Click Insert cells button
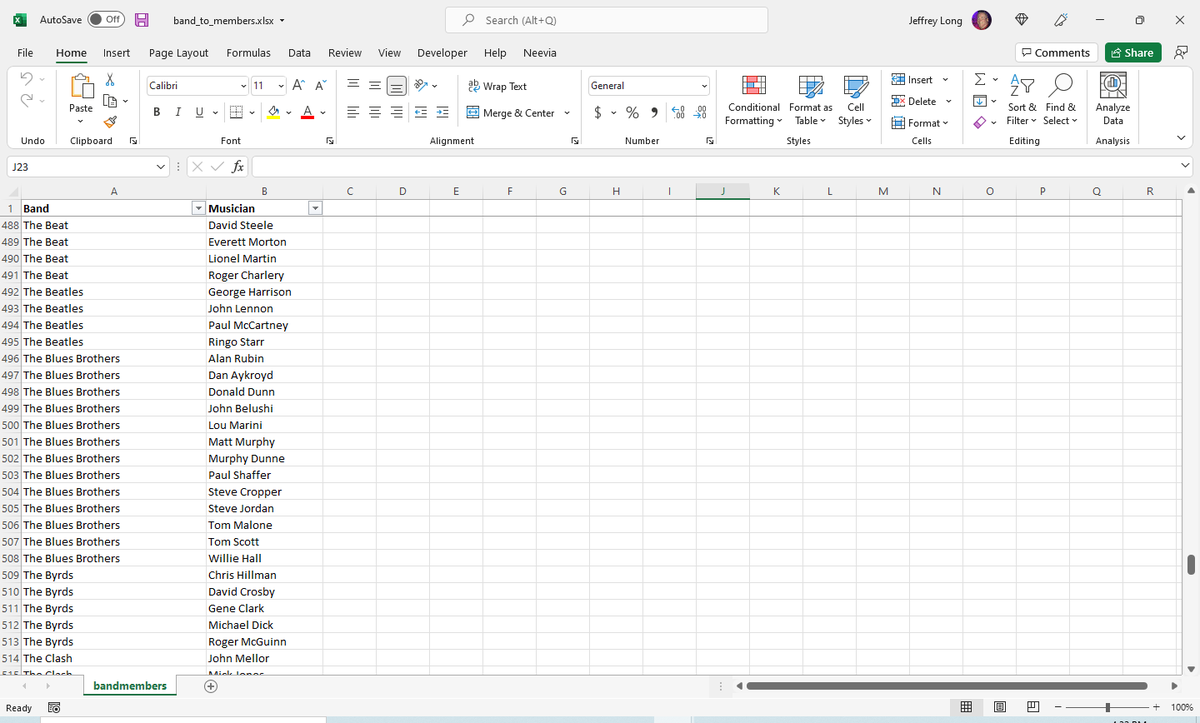This screenshot has height=723, width=1200. 912,80
